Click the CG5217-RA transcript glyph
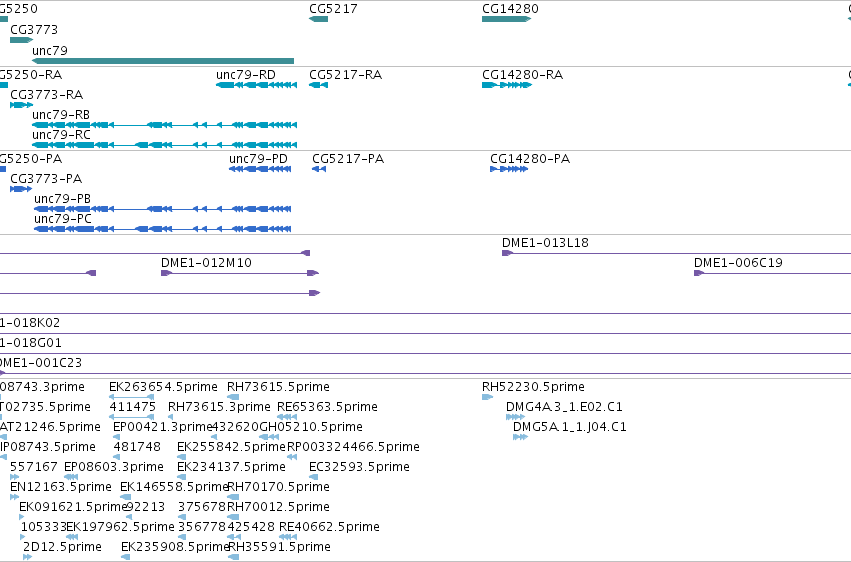The width and height of the screenshot is (851, 562). (319, 85)
